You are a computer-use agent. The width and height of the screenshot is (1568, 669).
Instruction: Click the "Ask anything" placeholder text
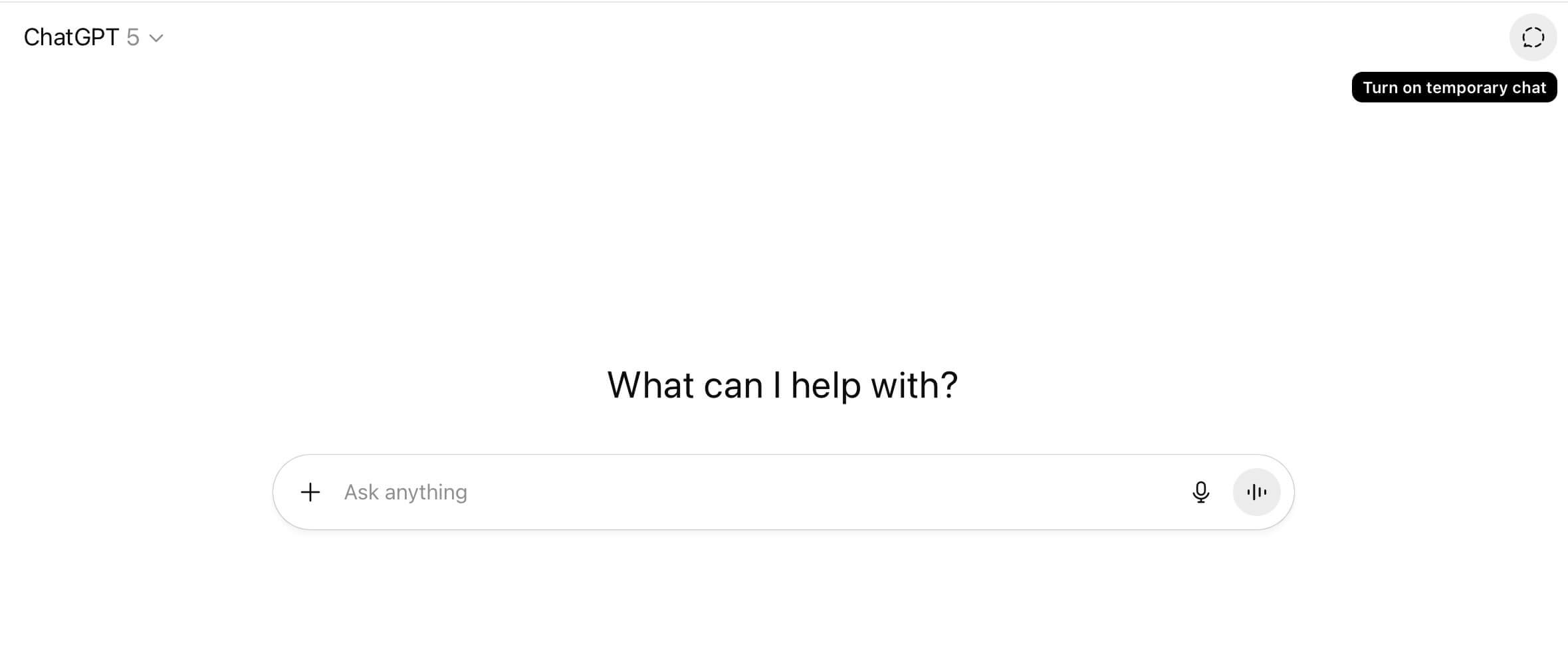(x=405, y=492)
